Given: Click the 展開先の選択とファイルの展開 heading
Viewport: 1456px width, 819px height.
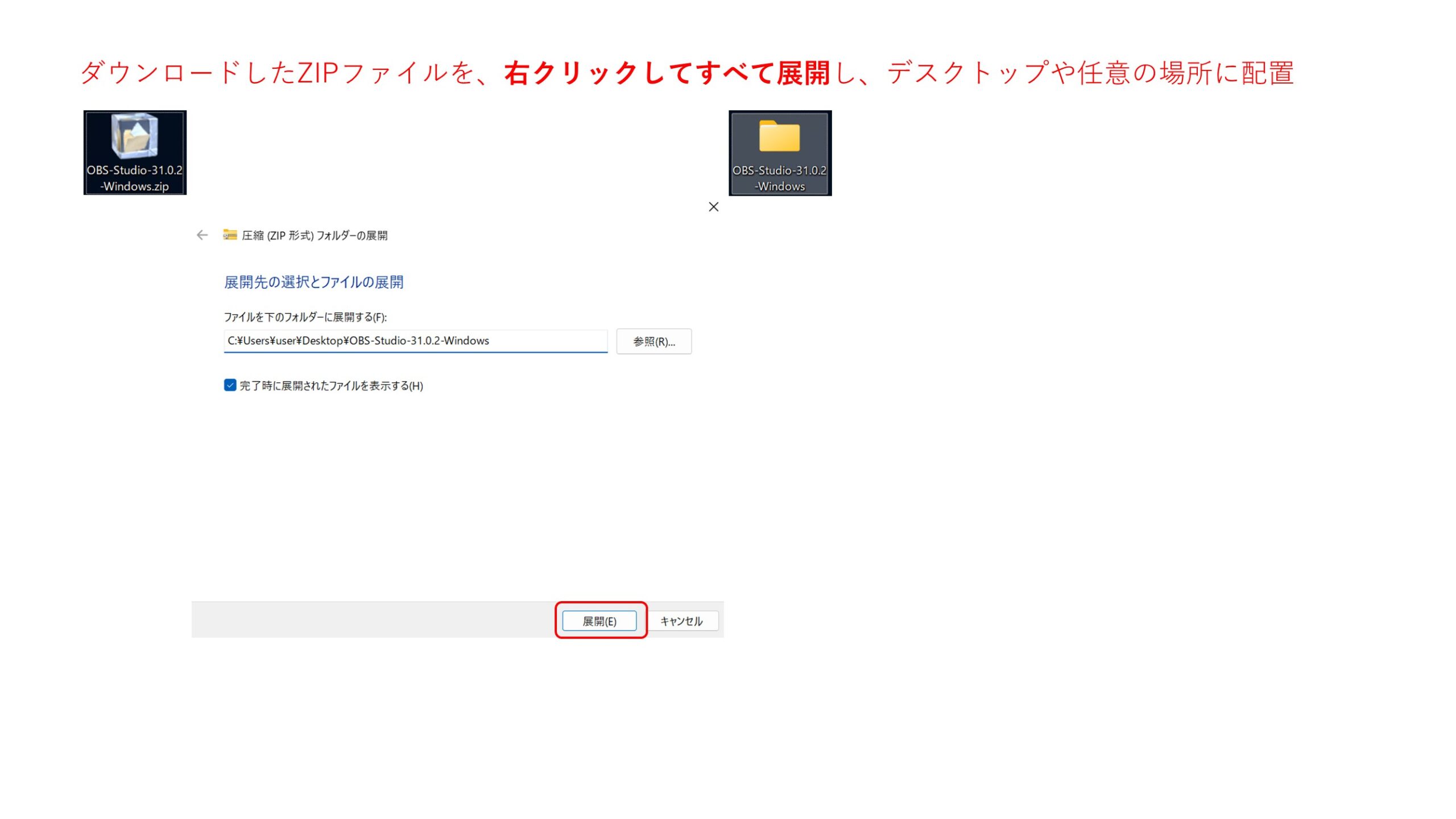Looking at the screenshot, I should point(313,282).
